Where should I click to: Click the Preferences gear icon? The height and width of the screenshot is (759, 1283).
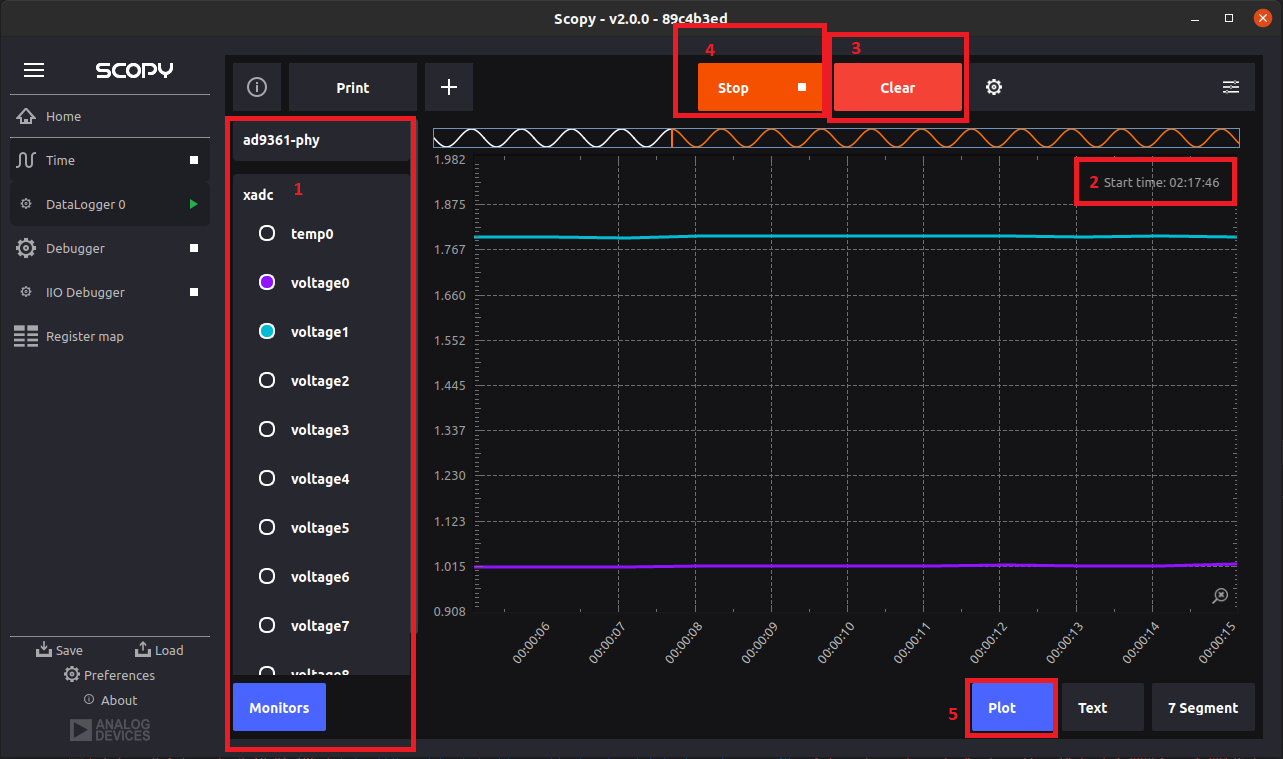(x=71, y=674)
